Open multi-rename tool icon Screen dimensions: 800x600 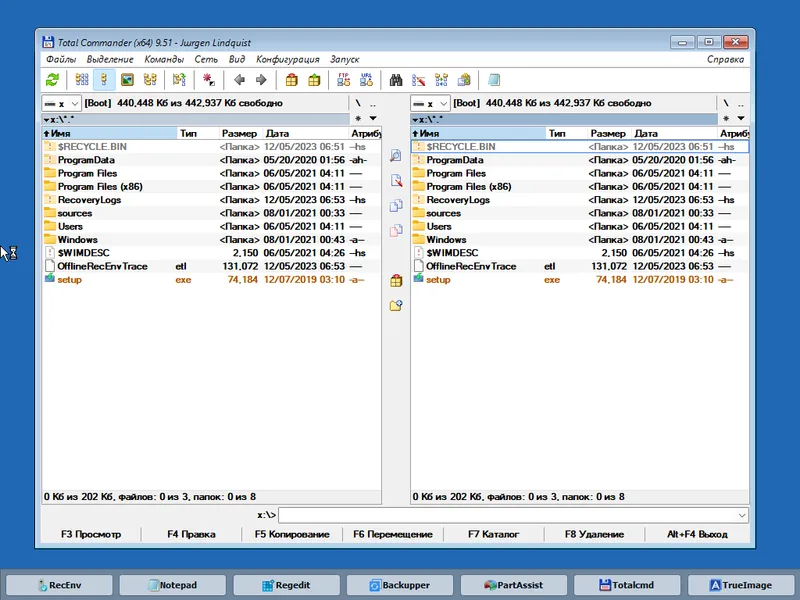(418, 80)
